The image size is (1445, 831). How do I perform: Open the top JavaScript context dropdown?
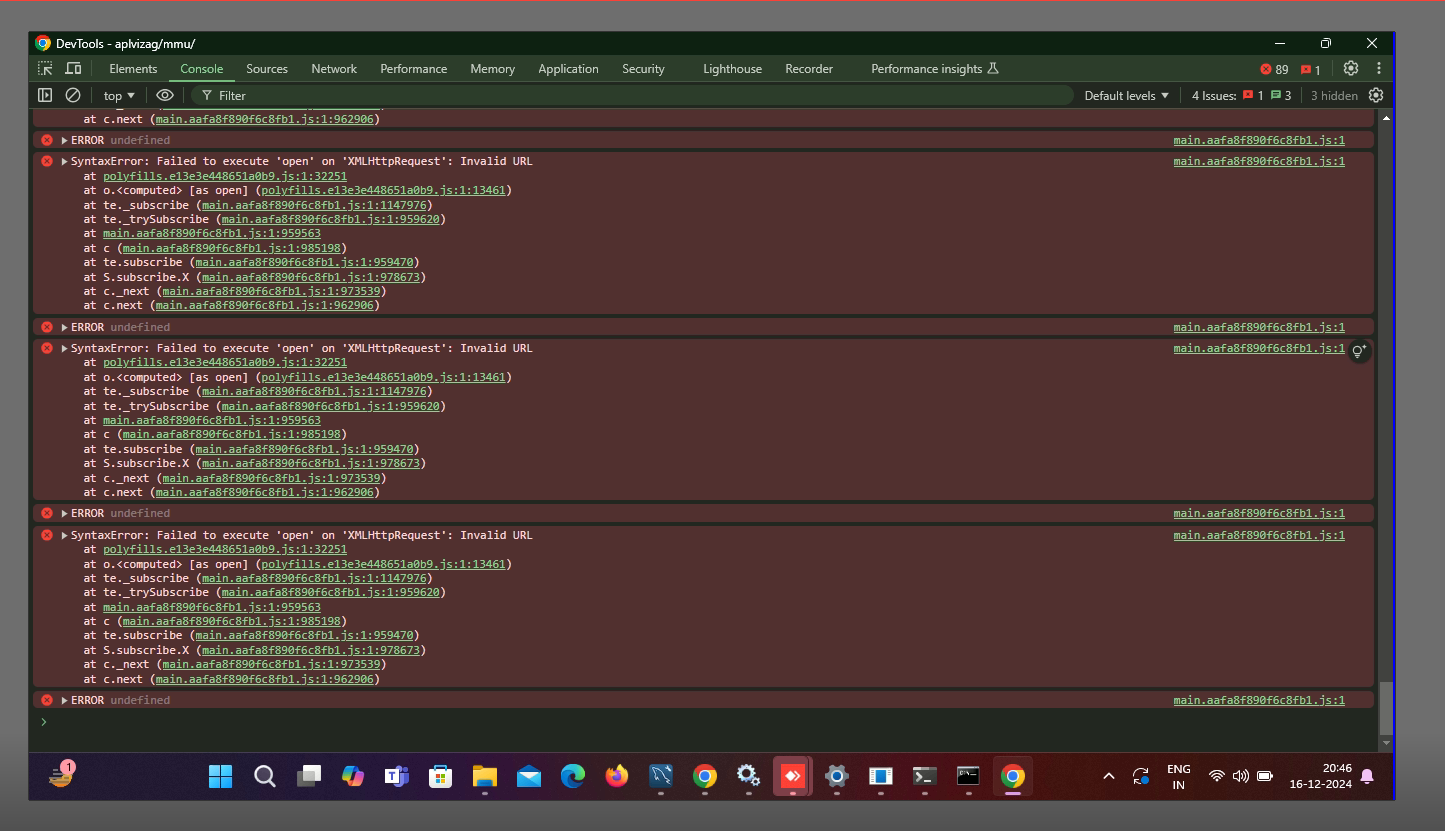[x=119, y=96]
